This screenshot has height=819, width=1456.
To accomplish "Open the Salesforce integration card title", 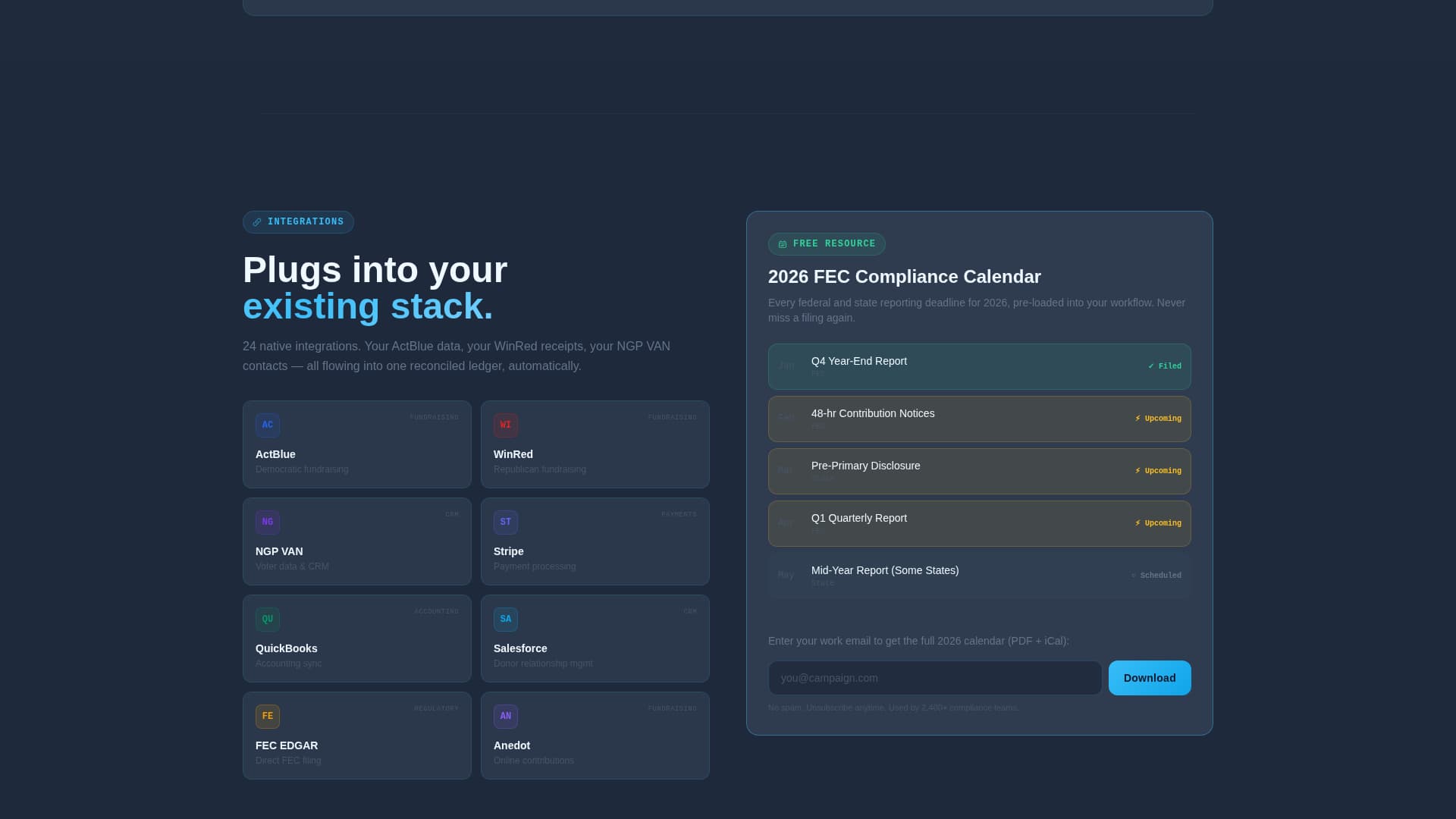I will (x=520, y=648).
